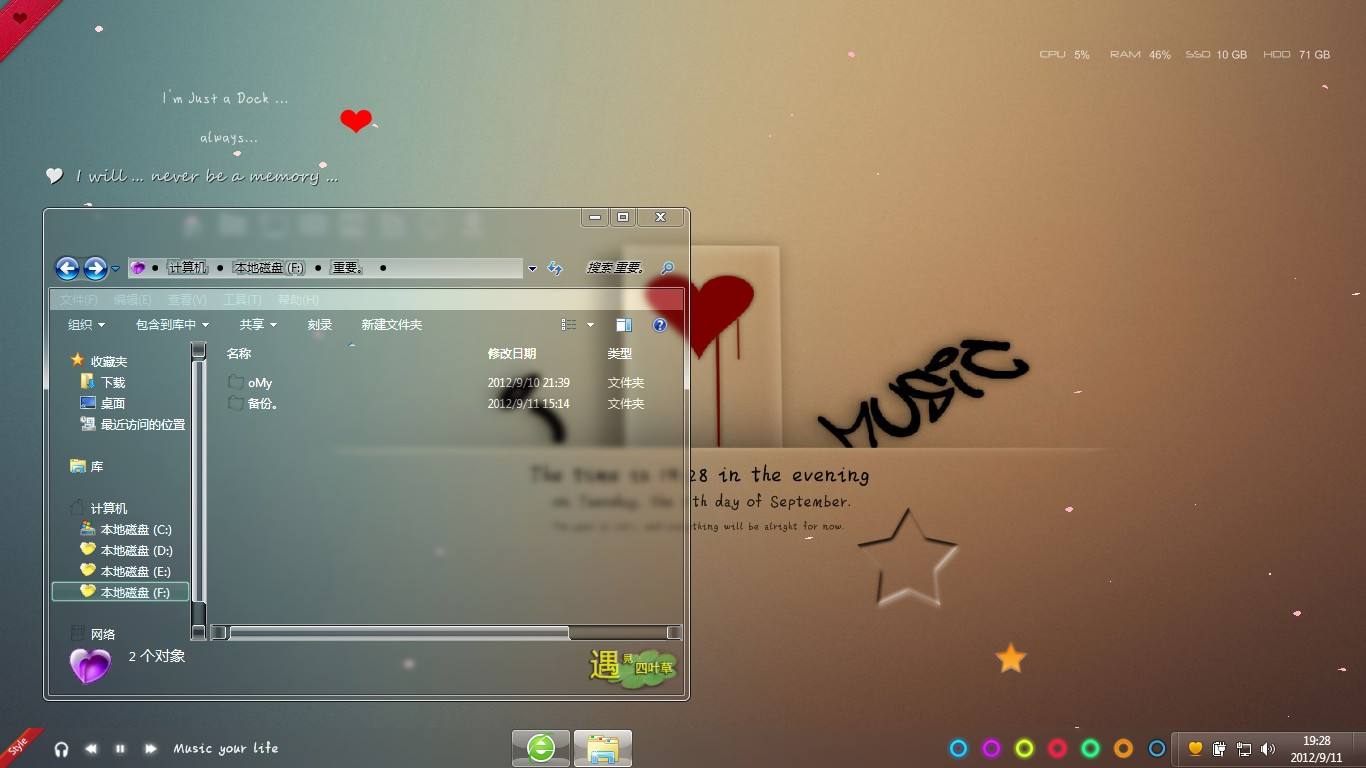Pause the music with the pause button
Image resolution: width=1366 pixels, height=768 pixels.
click(120, 749)
